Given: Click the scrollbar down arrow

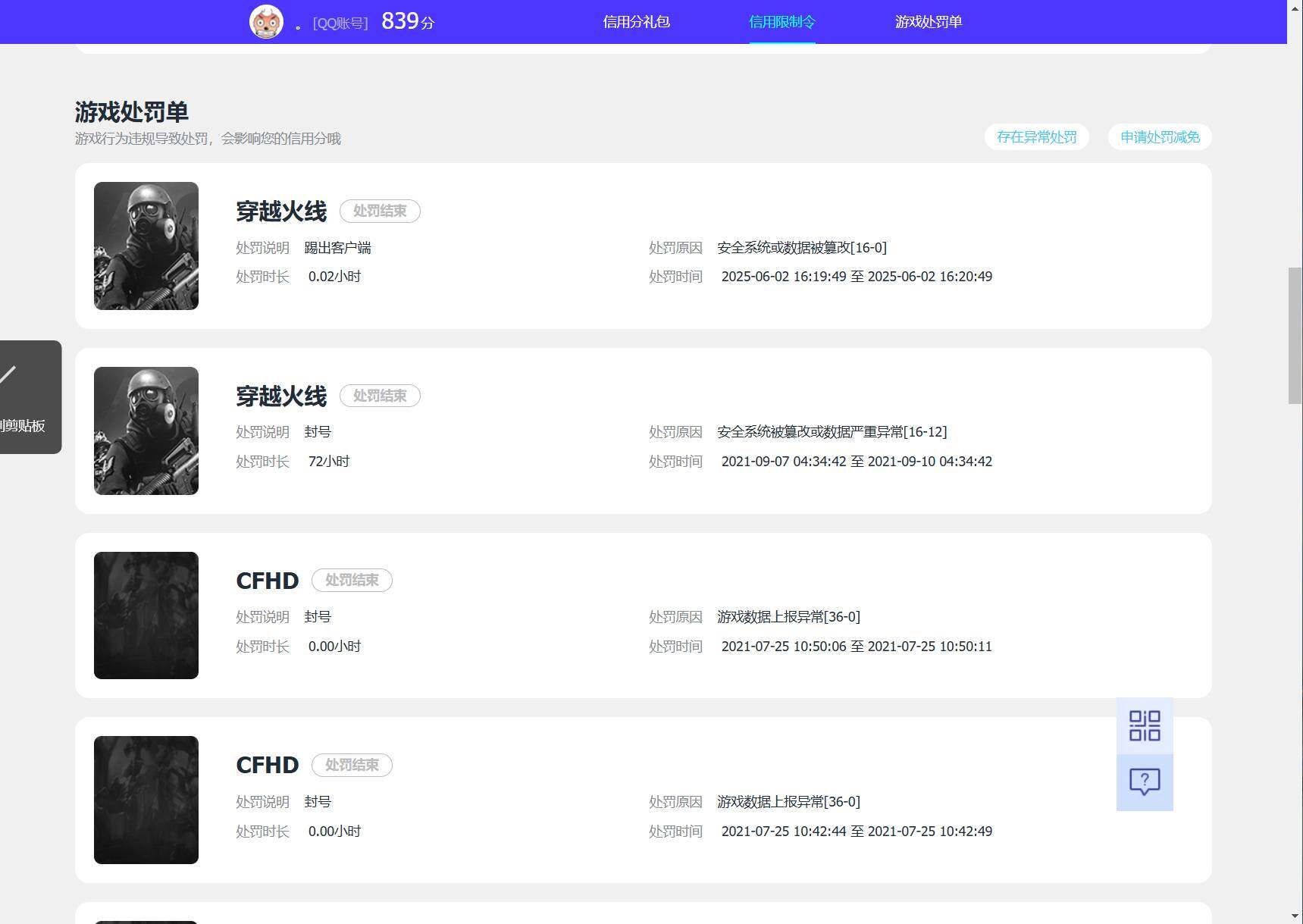Looking at the screenshot, I should [x=1295, y=916].
